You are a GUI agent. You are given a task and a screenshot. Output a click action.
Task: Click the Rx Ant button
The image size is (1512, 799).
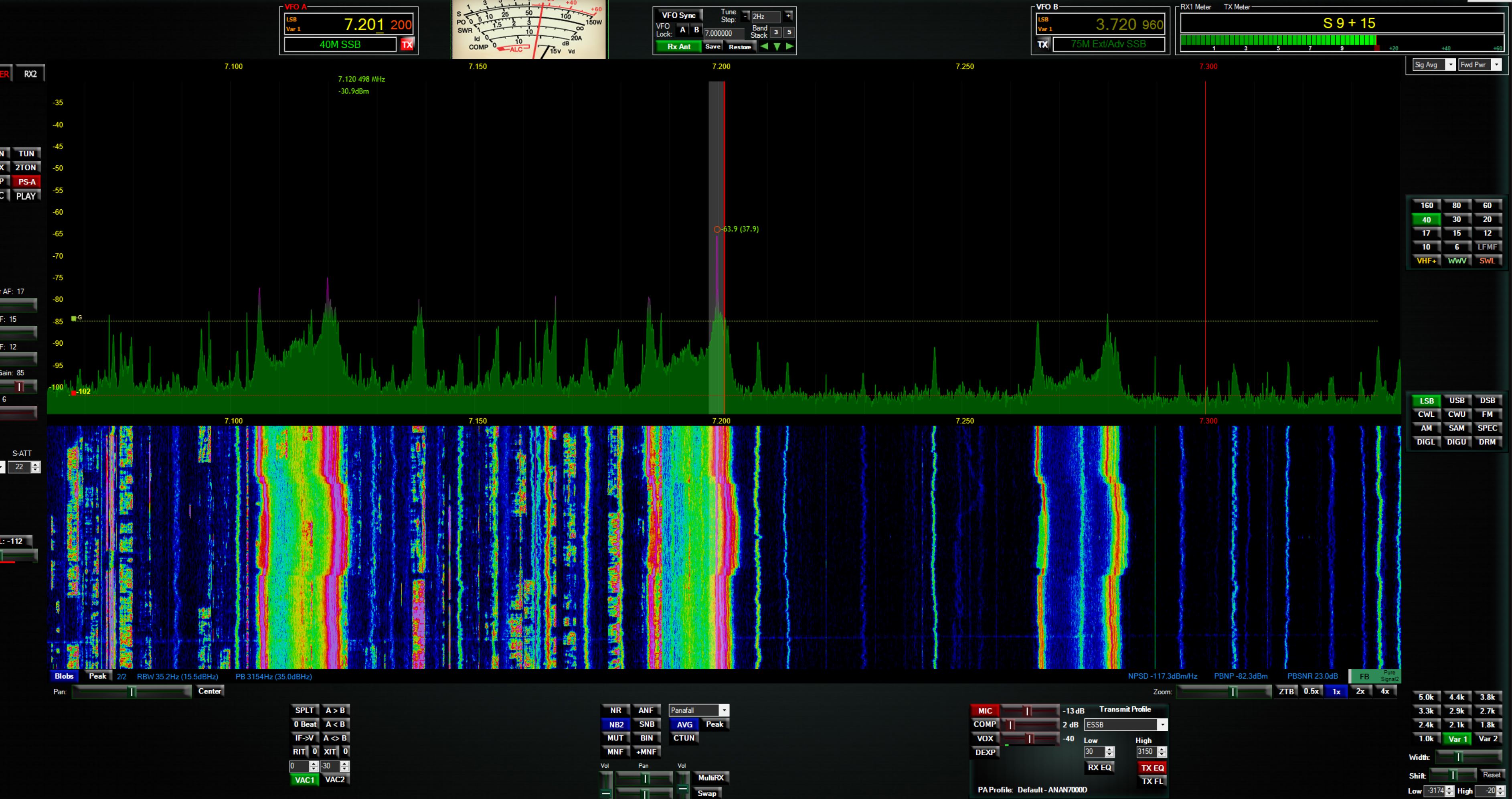678,47
